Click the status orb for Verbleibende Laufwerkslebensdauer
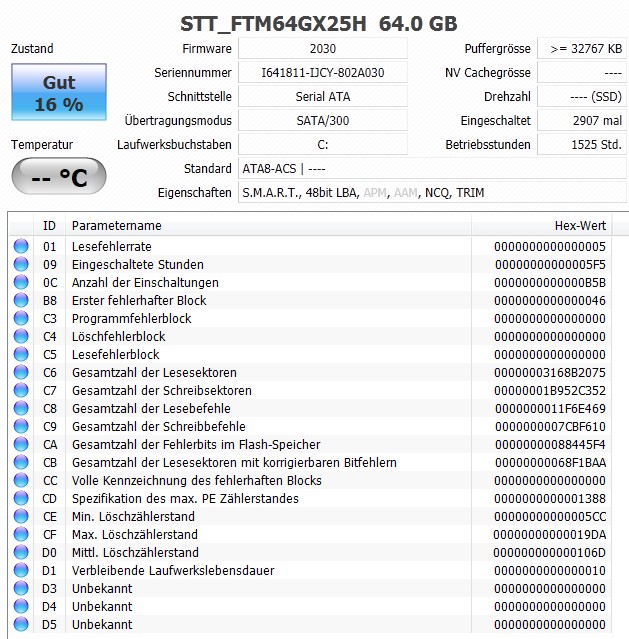The image size is (629, 639). click(x=21, y=570)
